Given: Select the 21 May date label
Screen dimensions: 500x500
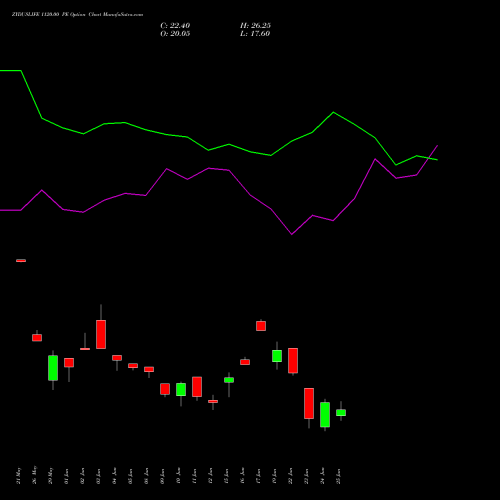Looking at the screenshot, I should point(19,476).
